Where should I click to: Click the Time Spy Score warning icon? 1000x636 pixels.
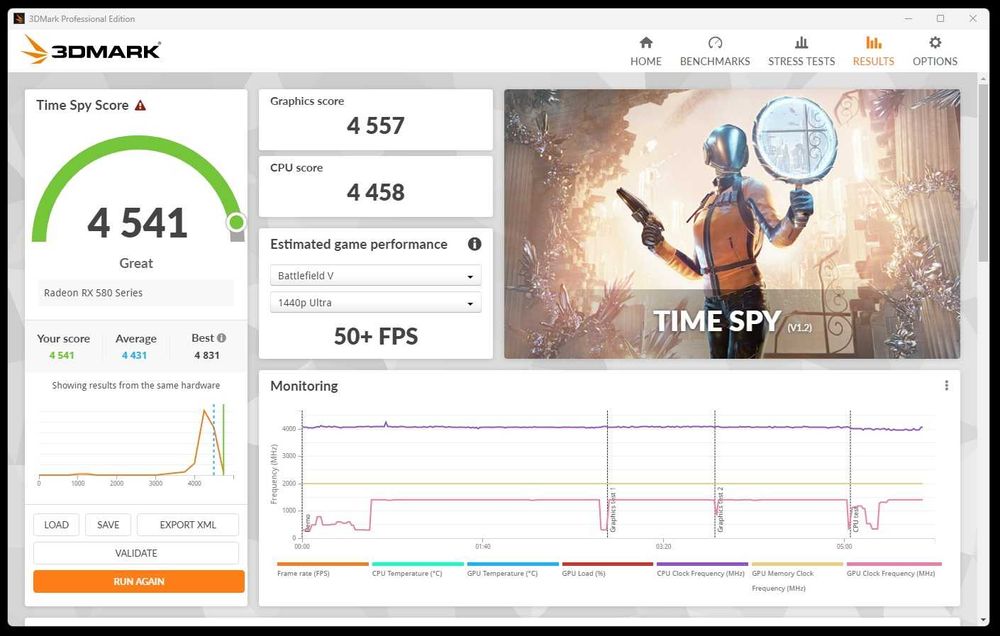click(x=140, y=105)
